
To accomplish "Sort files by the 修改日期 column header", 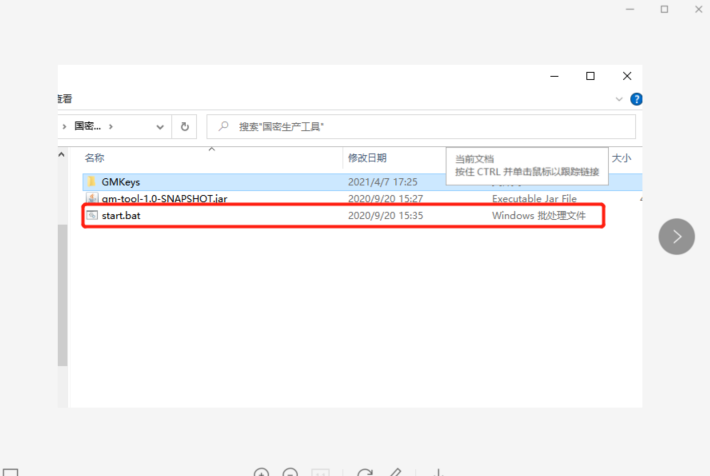I will pos(367,158).
